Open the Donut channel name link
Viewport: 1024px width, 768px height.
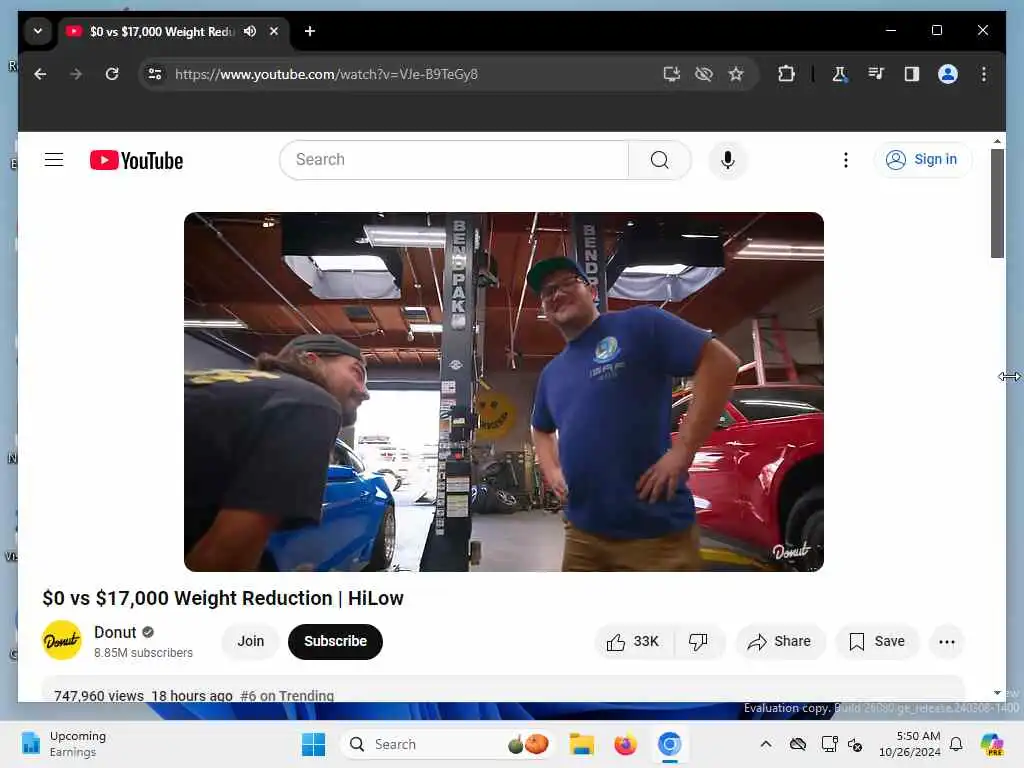(115, 632)
